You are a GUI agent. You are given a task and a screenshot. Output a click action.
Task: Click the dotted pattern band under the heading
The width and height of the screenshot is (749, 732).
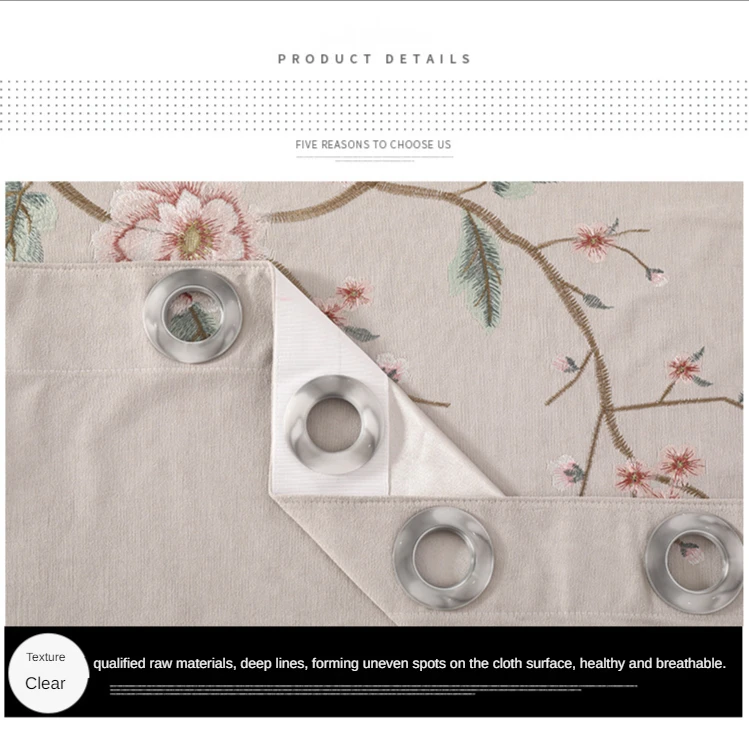click(x=374, y=105)
